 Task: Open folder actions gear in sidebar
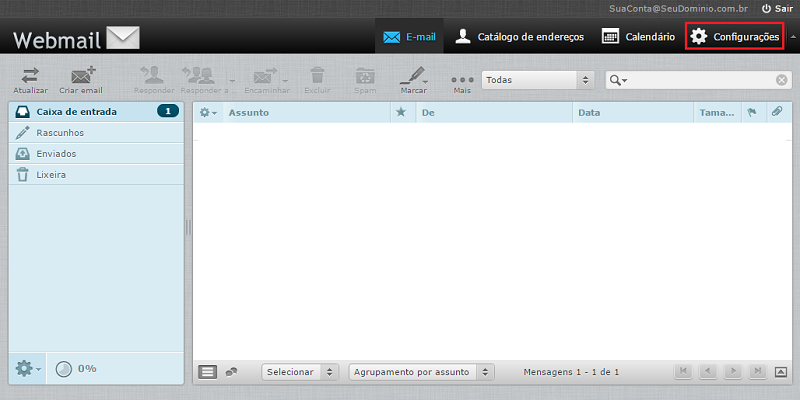click(26, 368)
